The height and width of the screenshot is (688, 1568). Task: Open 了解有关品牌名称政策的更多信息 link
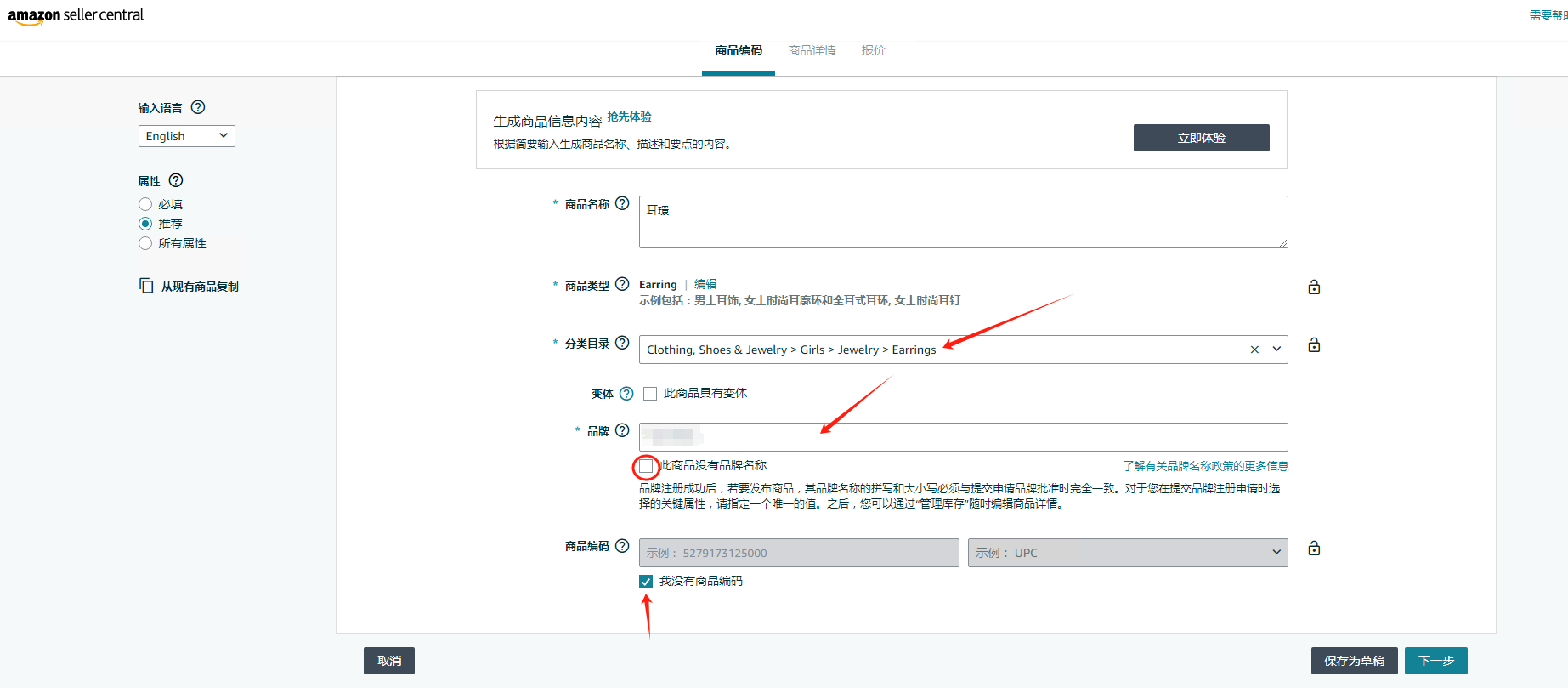[x=1205, y=466]
